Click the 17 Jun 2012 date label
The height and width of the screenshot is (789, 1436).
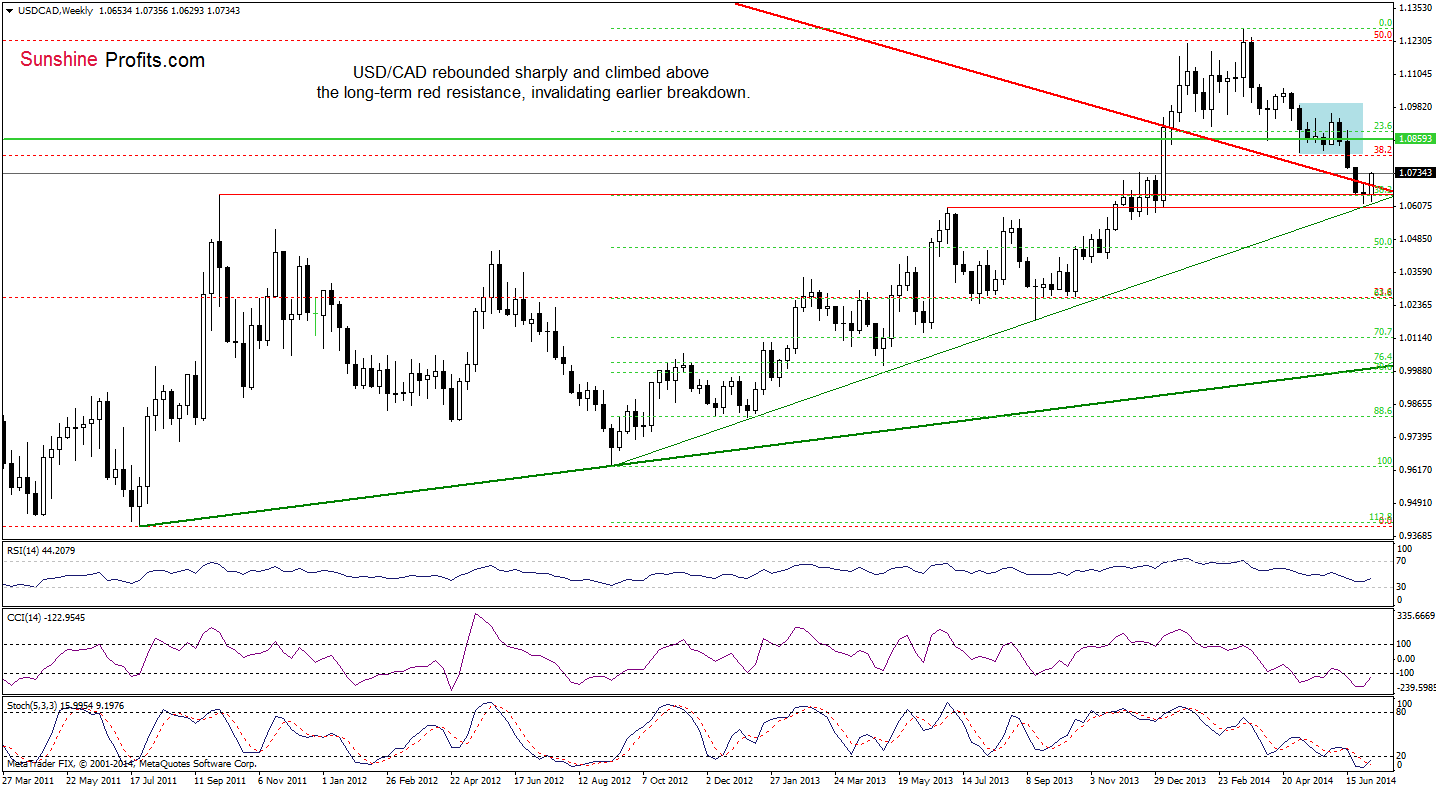[x=541, y=778]
